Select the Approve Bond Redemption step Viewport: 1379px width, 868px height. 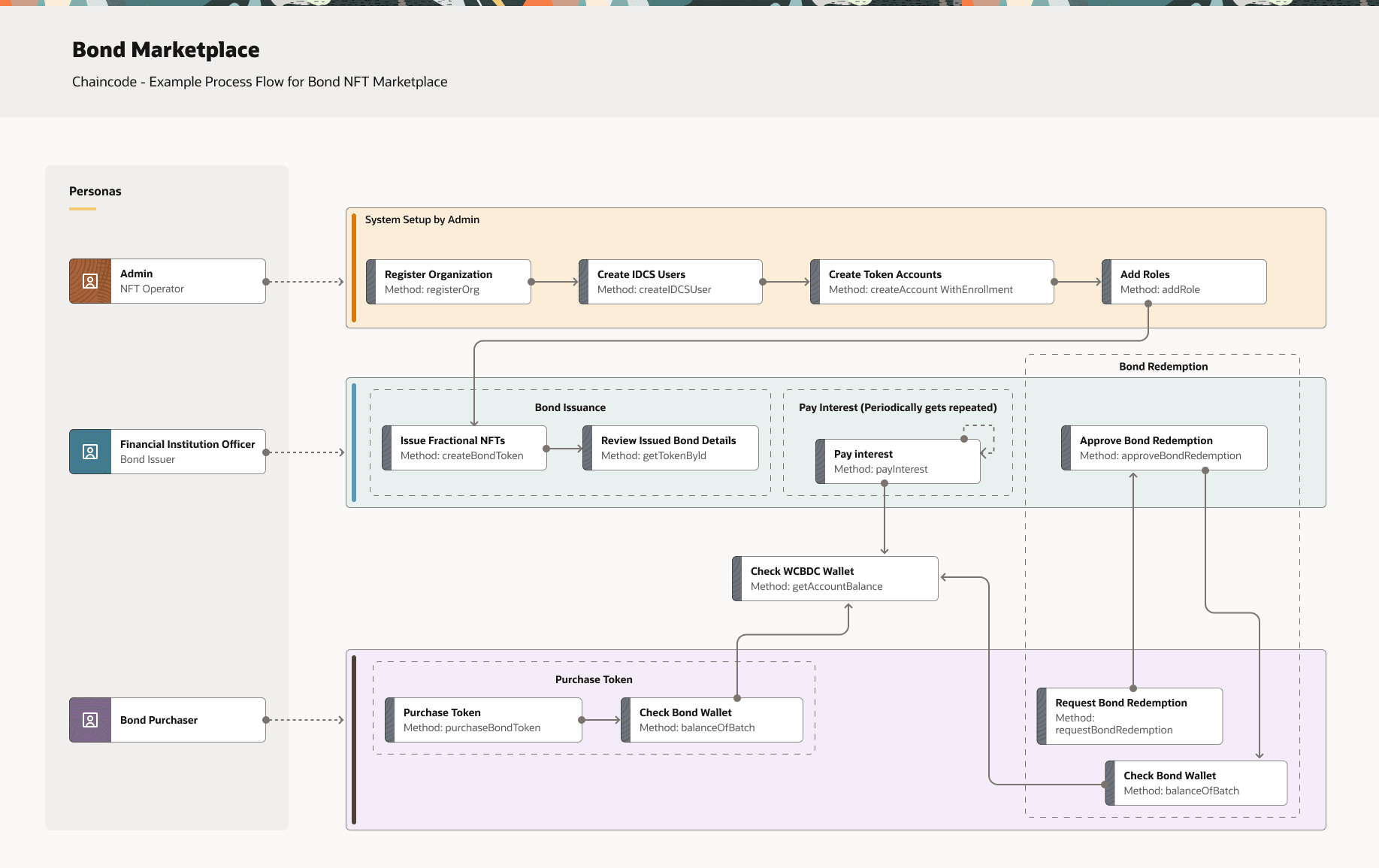[x=1164, y=448]
